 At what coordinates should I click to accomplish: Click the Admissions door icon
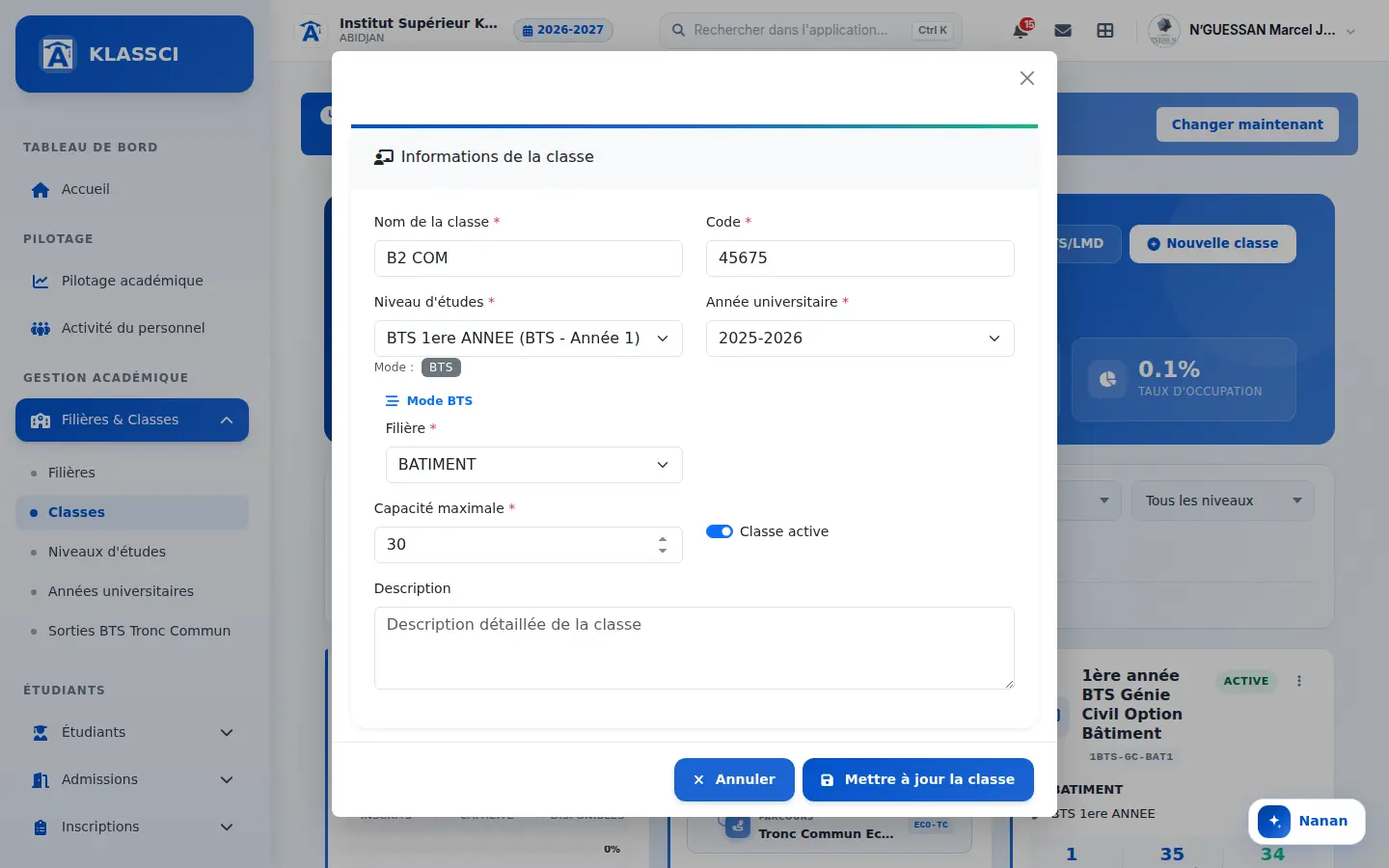pyautogui.click(x=41, y=780)
